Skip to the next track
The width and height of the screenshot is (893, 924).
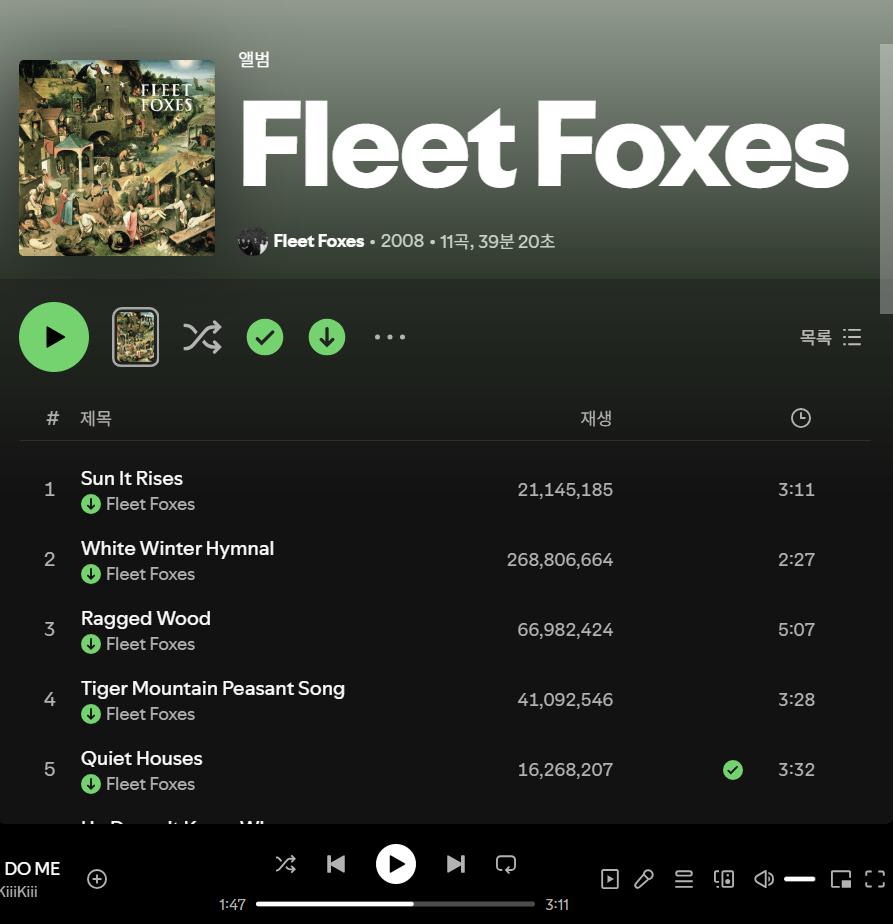(456, 864)
